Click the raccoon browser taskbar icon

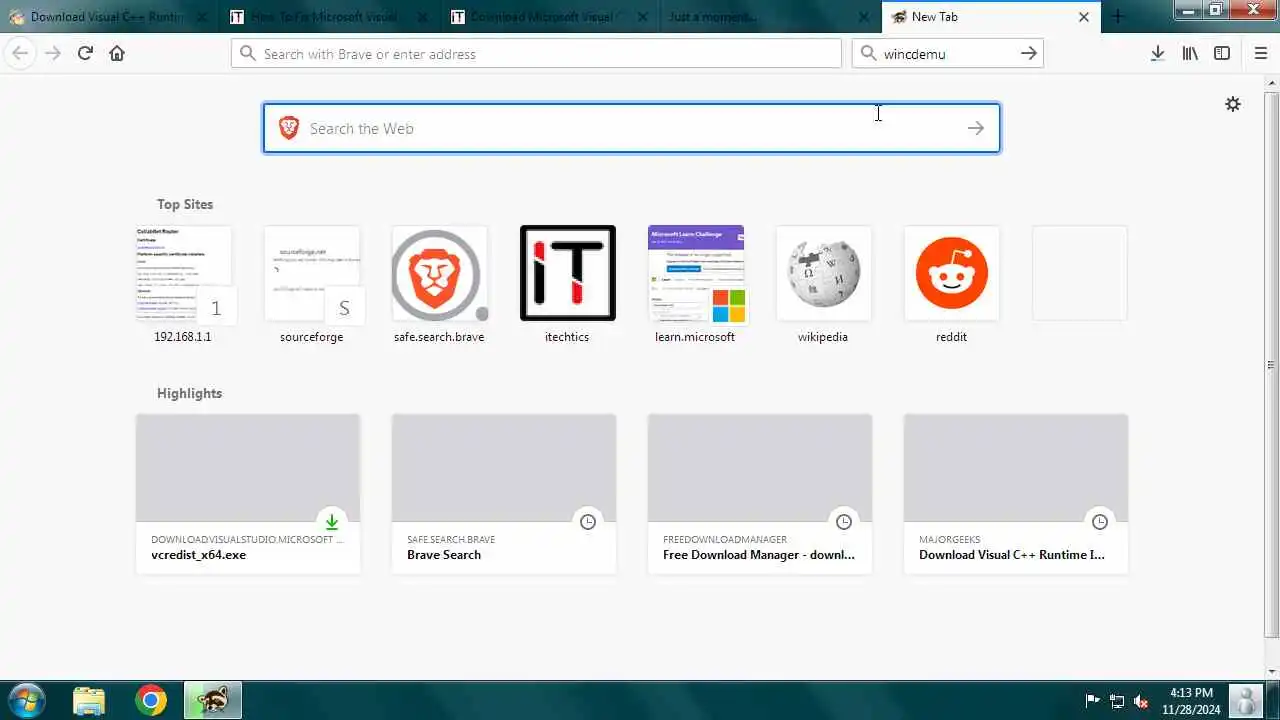(212, 701)
